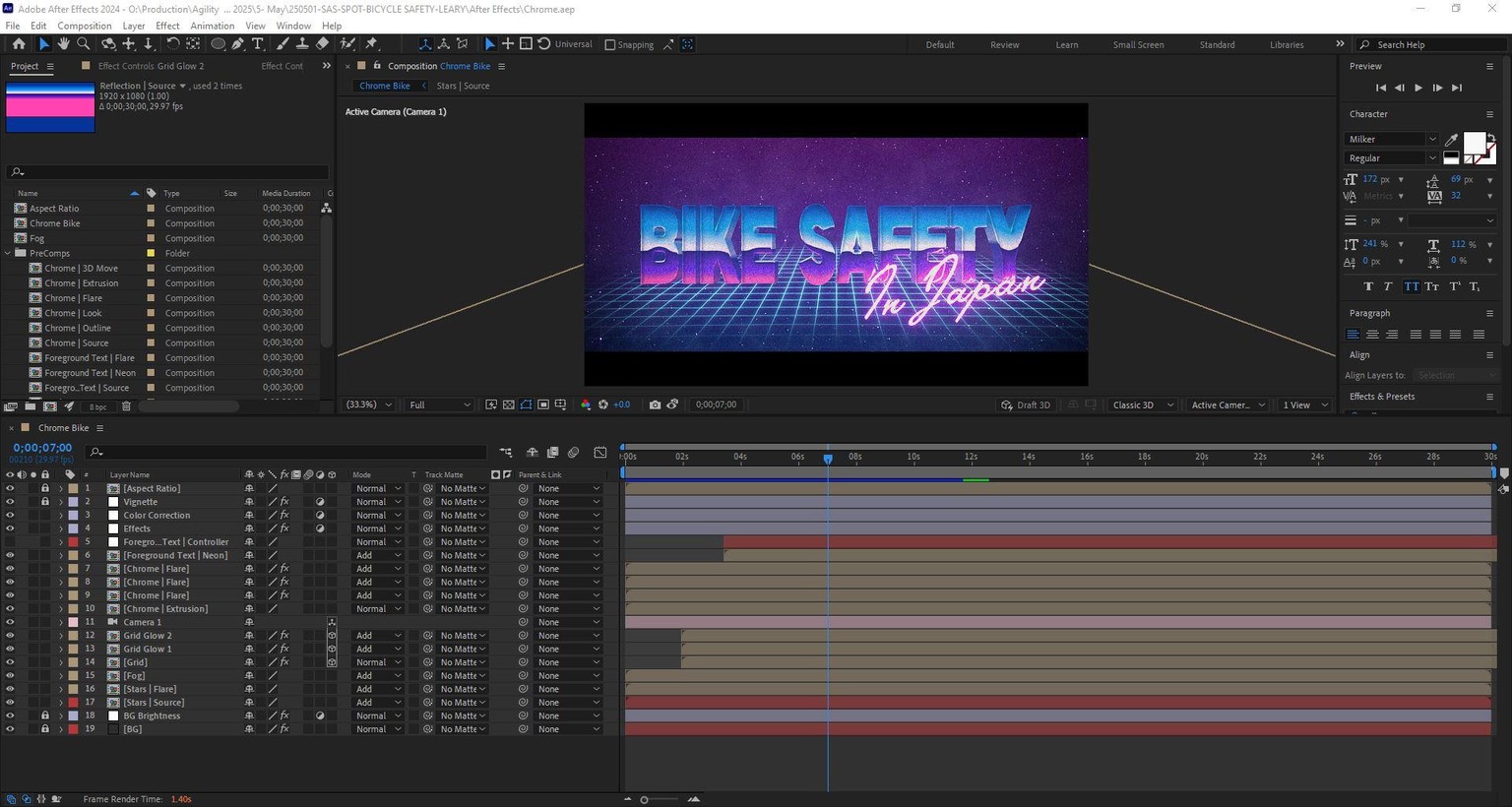This screenshot has width=1512, height=807.
Task: Select the Type tool
Action: (x=258, y=44)
